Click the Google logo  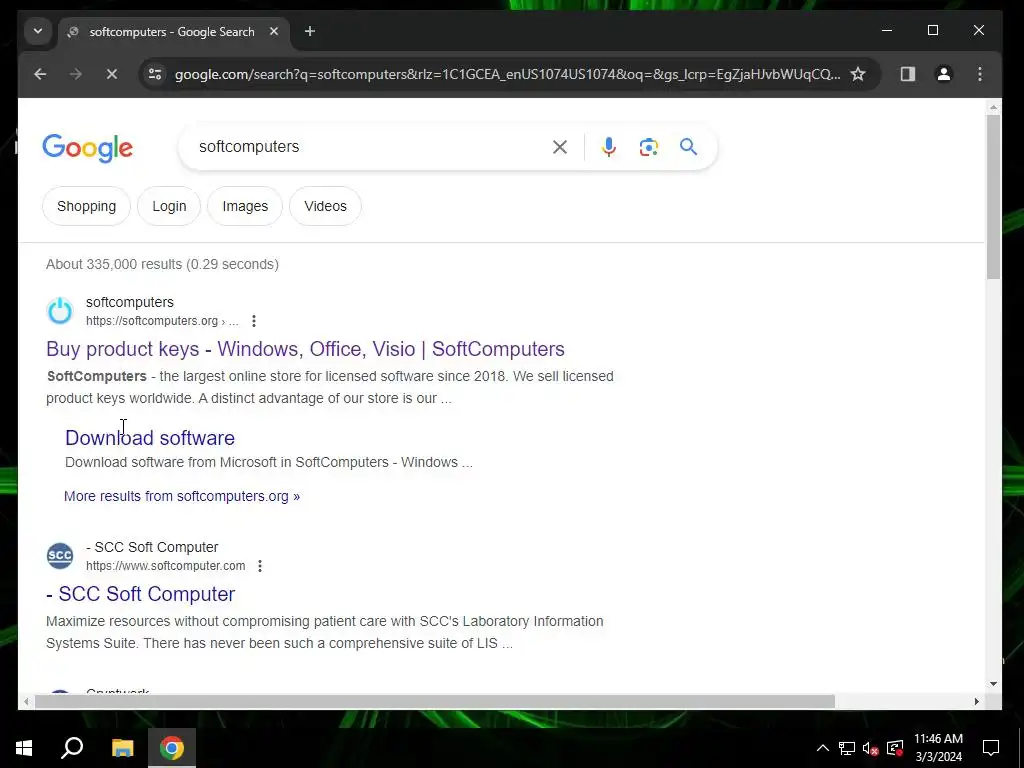(88, 148)
